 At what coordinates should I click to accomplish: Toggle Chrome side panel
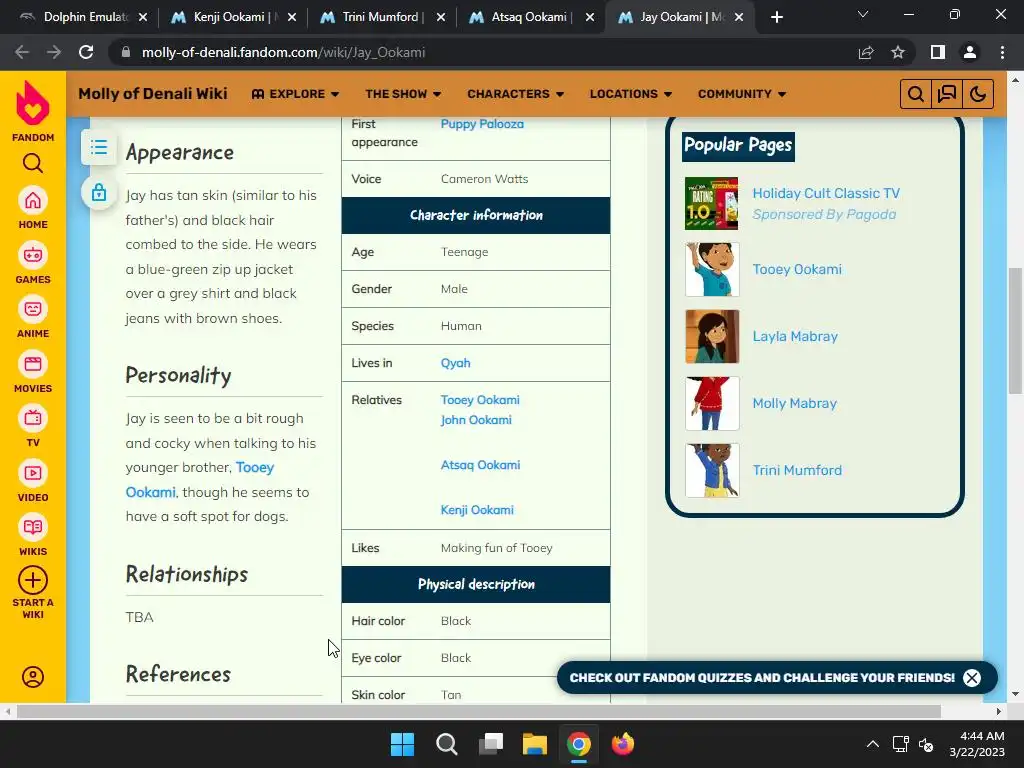[x=938, y=52]
